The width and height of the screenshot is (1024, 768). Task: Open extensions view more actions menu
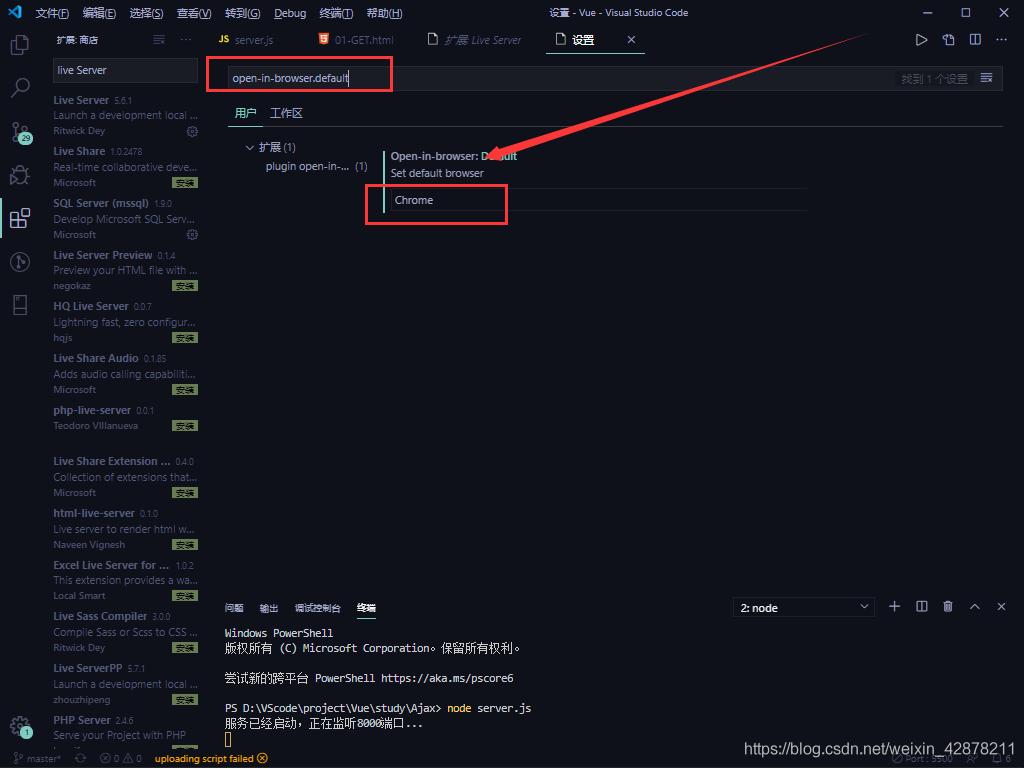pyautogui.click(x=186, y=40)
